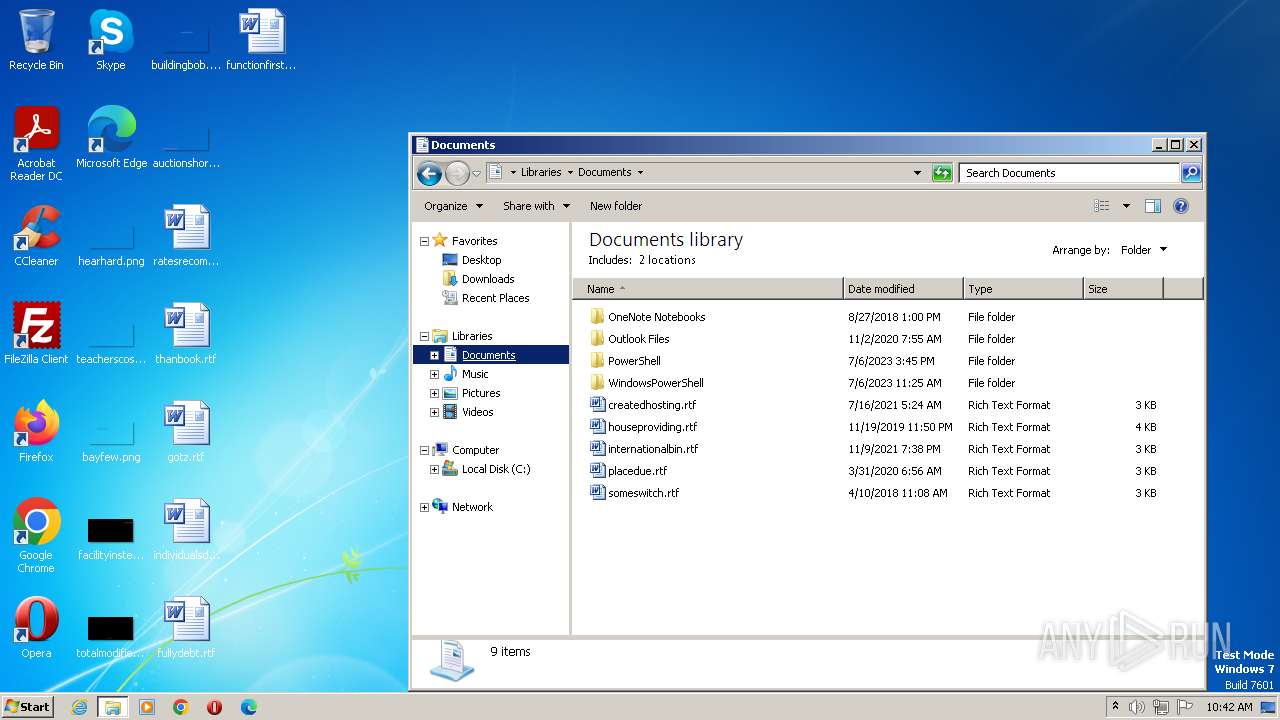Show hidden tray icons arrow
Image resolution: width=1280 pixels, height=720 pixels.
click(x=1115, y=706)
